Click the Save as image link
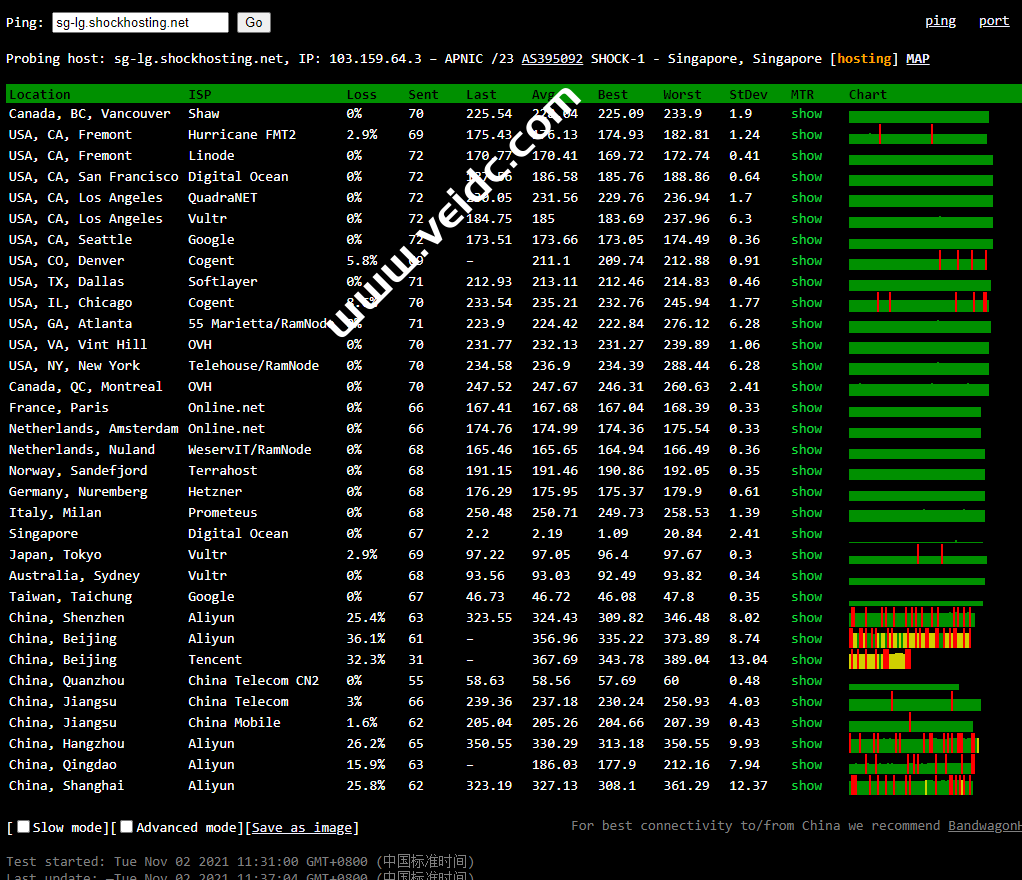The height and width of the screenshot is (880, 1022). 301,828
